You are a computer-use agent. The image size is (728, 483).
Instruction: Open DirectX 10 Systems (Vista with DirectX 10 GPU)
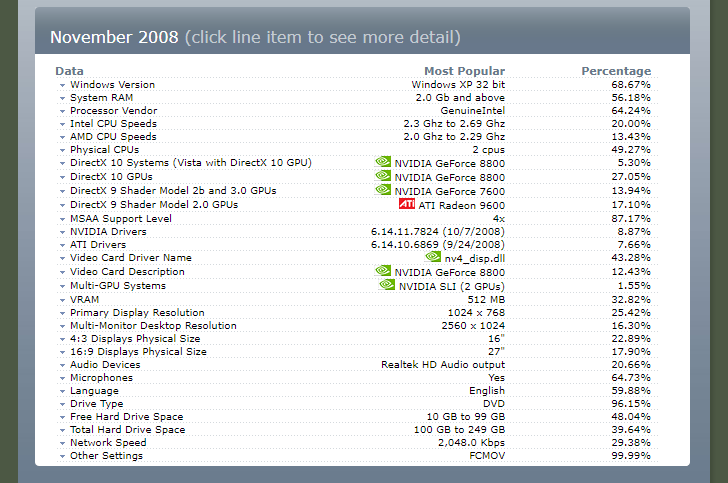tap(191, 163)
